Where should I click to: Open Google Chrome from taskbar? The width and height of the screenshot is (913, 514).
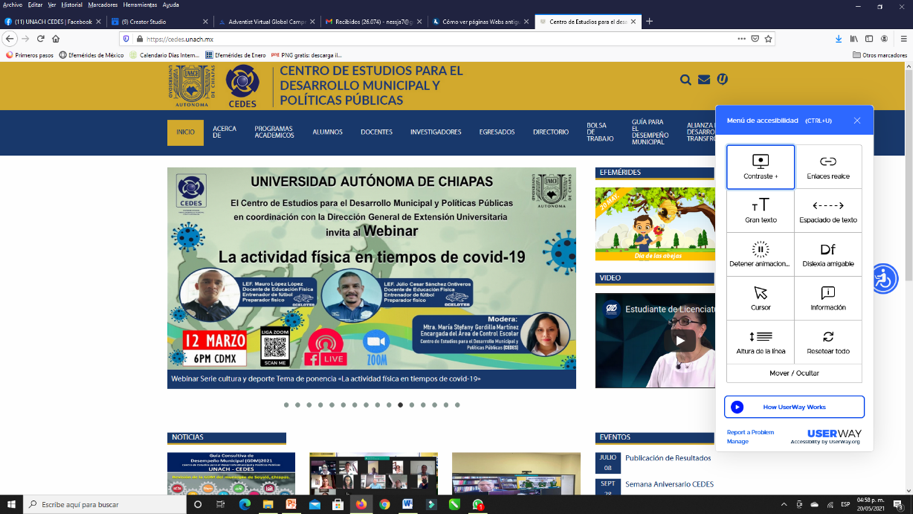click(384, 504)
